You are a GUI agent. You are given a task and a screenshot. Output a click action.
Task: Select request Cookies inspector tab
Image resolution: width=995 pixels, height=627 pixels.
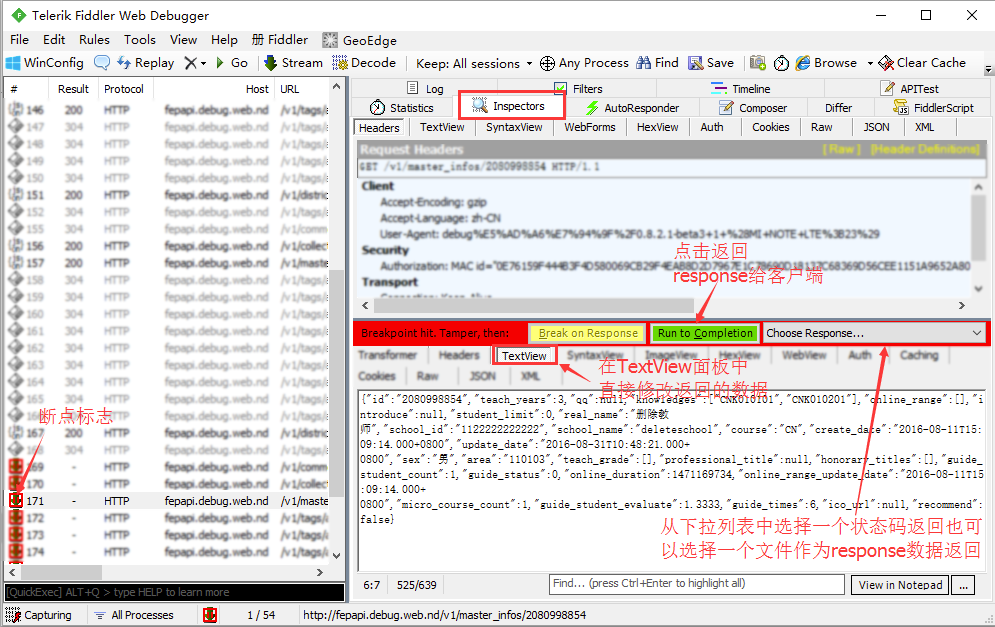tap(770, 127)
